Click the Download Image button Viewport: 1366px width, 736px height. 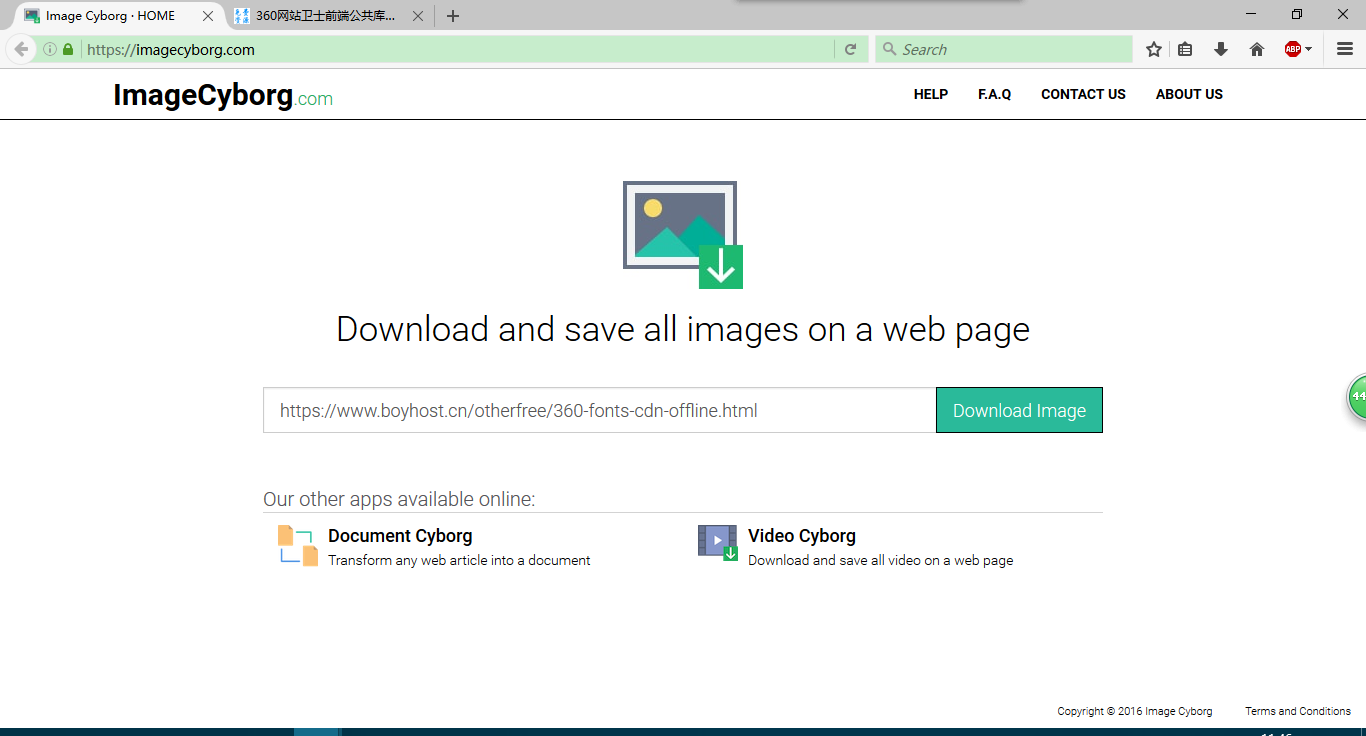[1019, 410]
